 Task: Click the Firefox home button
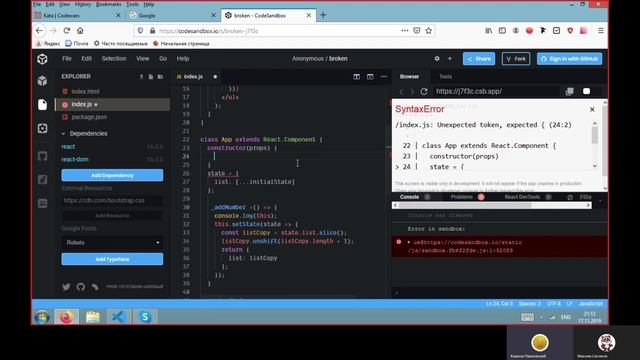(x=80, y=31)
